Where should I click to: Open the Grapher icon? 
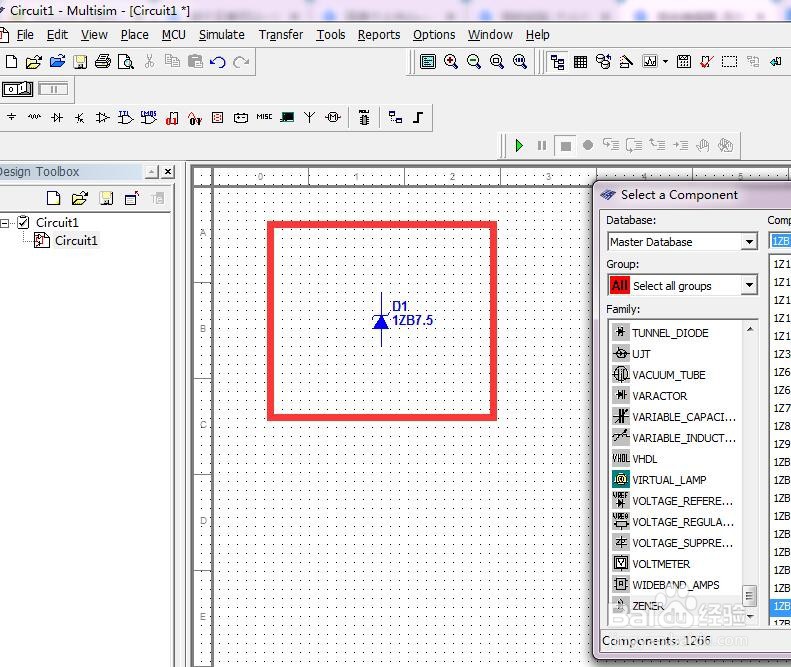(650, 62)
